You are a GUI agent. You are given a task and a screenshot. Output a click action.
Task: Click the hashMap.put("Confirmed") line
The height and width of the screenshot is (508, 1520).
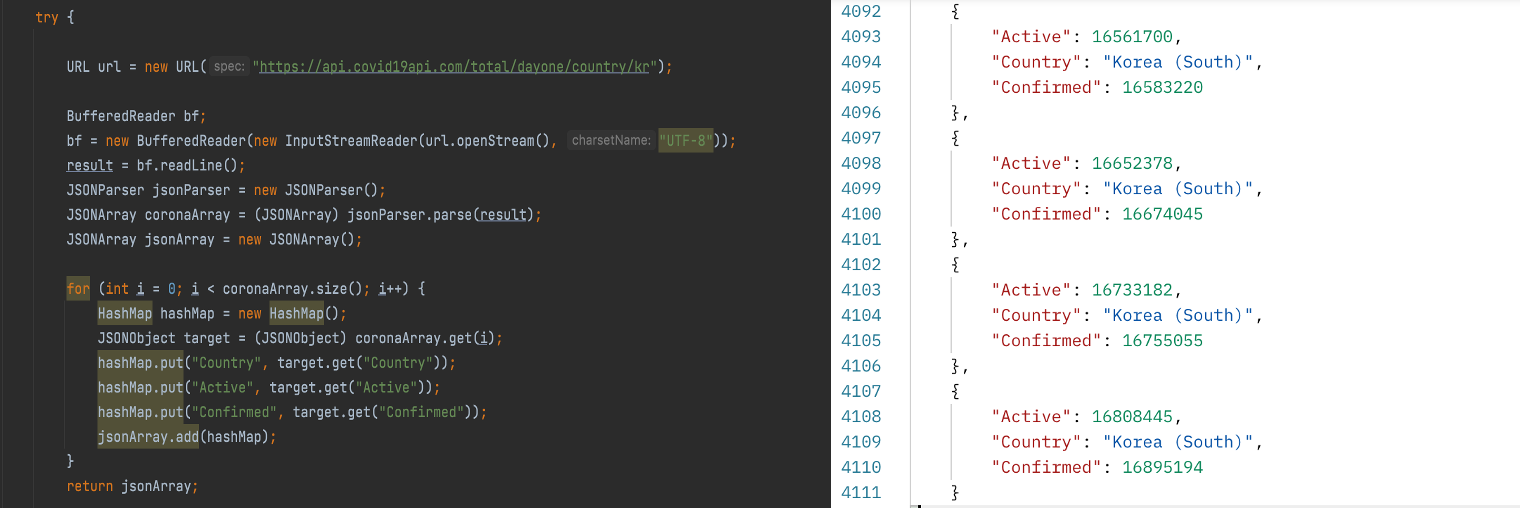click(292, 412)
